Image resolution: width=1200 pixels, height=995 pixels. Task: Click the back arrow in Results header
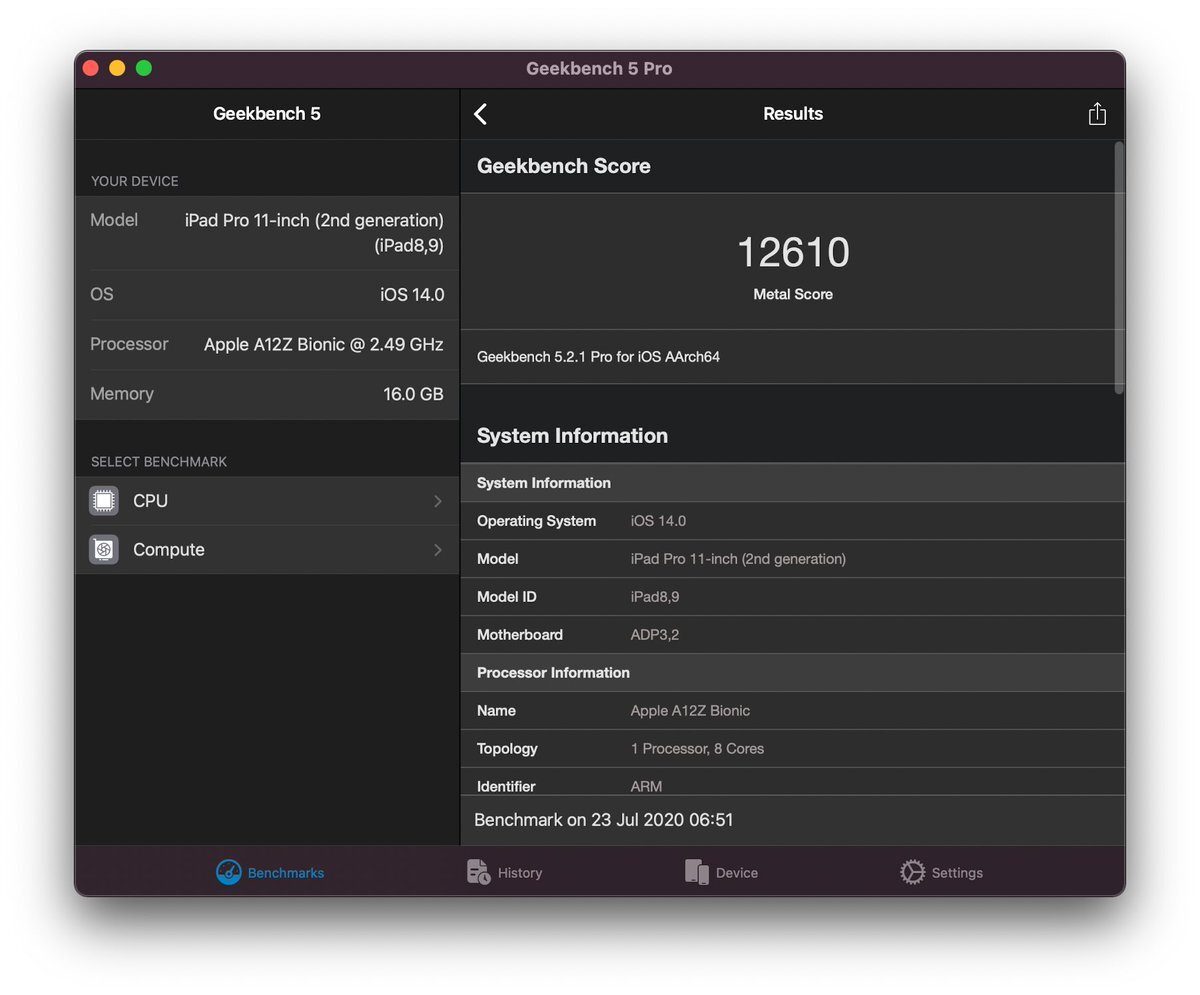tap(481, 114)
